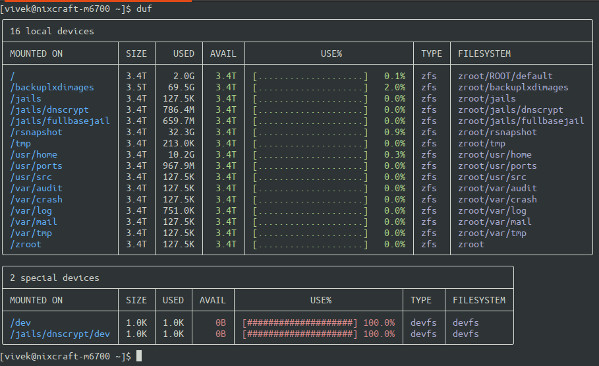Click the '16 local devices' table title
This screenshot has width=599, height=366.
(x=52, y=31)
